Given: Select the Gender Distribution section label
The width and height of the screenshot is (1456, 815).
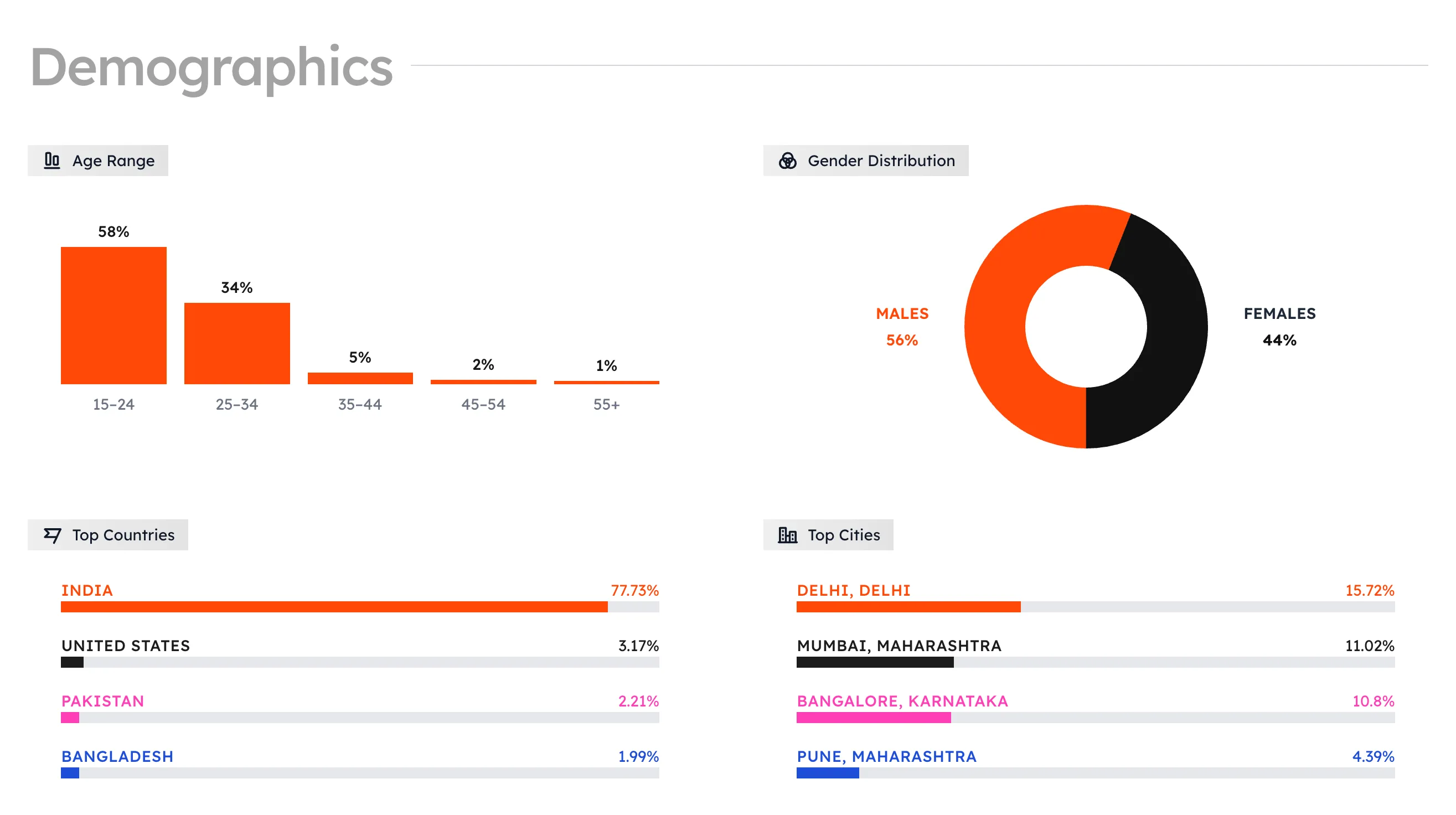Looking at the screenshot, I should click(881, 161).
